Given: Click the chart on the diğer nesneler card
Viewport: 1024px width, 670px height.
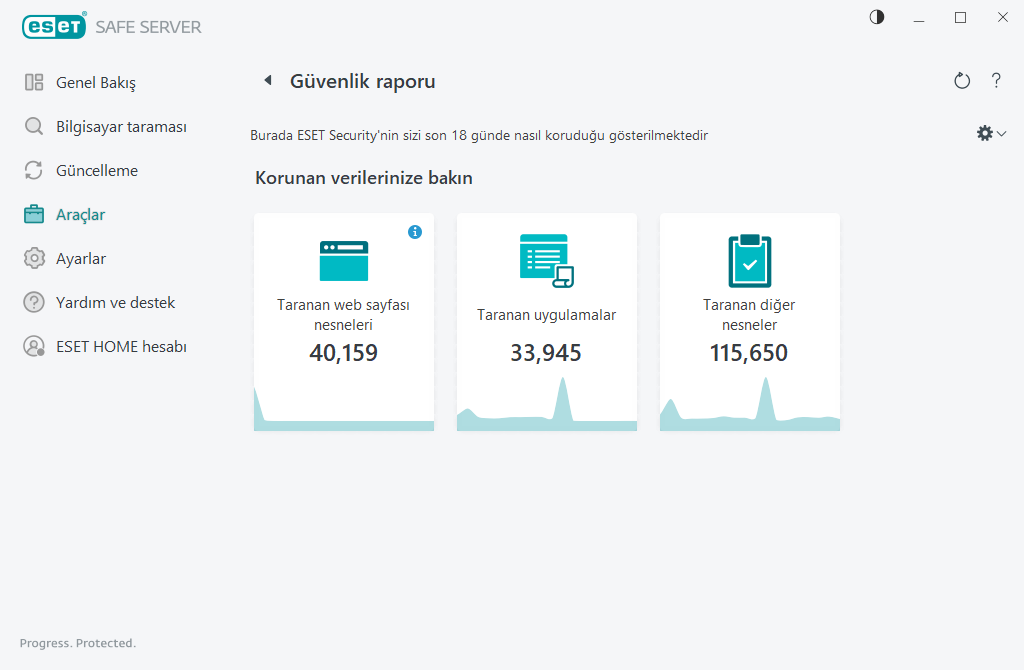Looking at the screenshot, I should tap(750, 405).
